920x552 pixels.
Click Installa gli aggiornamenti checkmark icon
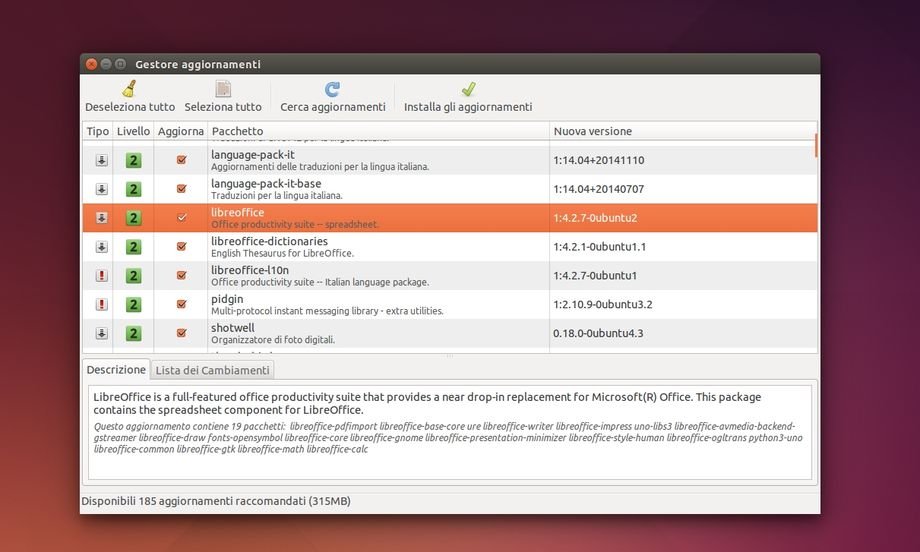[x=468, y=89]
